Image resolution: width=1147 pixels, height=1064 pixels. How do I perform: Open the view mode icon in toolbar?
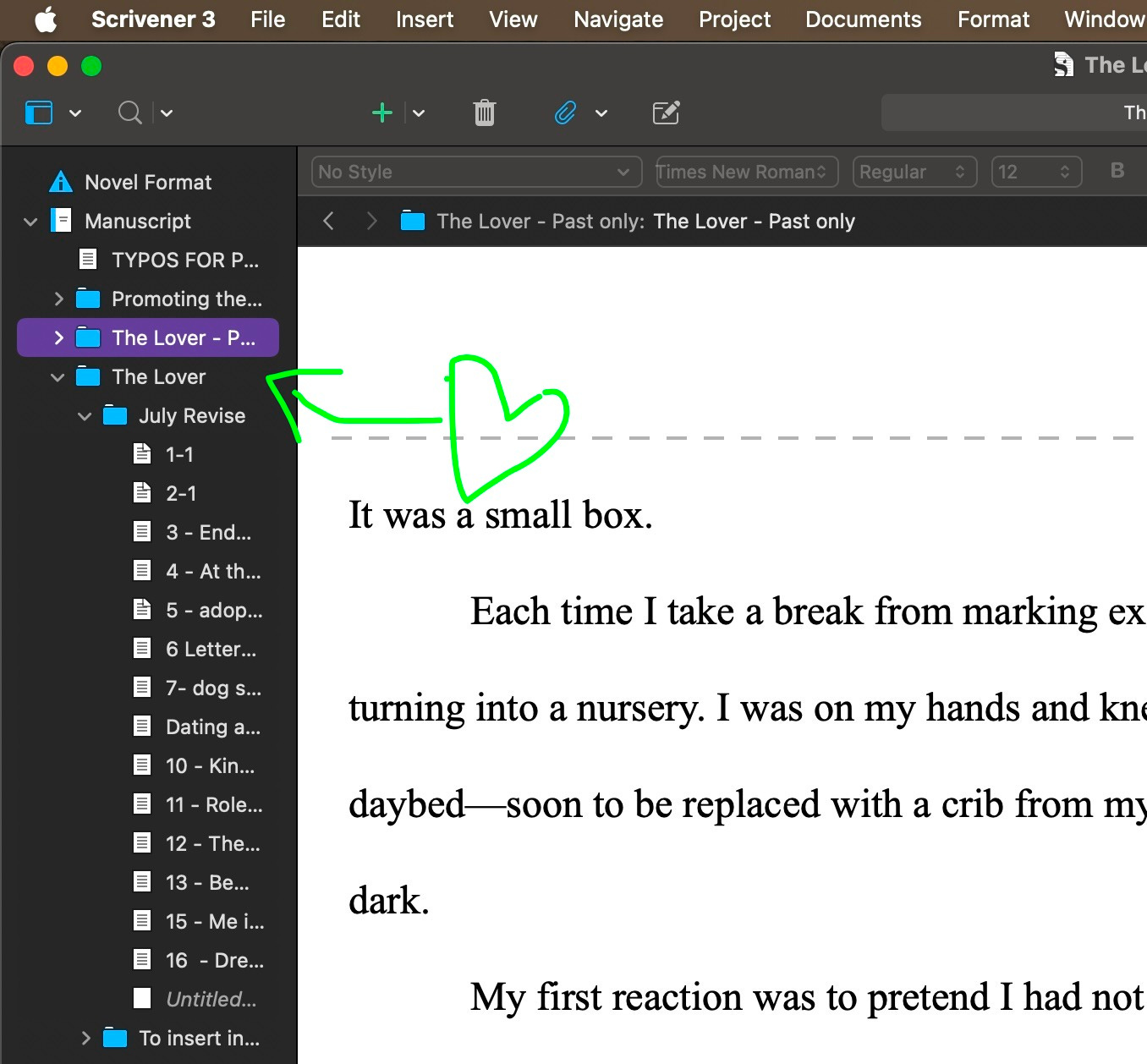click(39, 112)
